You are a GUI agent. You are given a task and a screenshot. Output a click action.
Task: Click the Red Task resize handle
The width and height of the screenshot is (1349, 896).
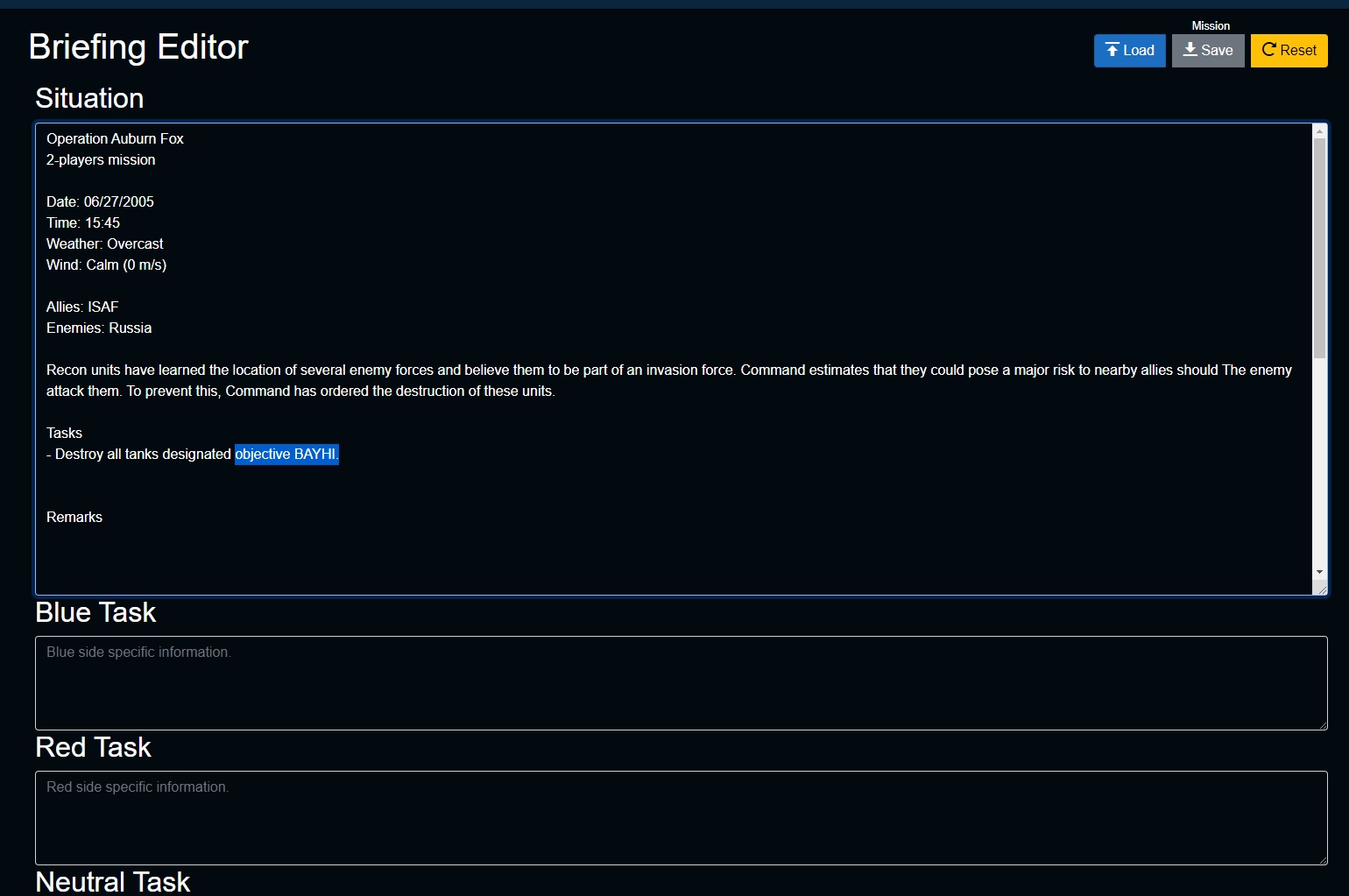pyautogui.click(x=1322, y=859)
